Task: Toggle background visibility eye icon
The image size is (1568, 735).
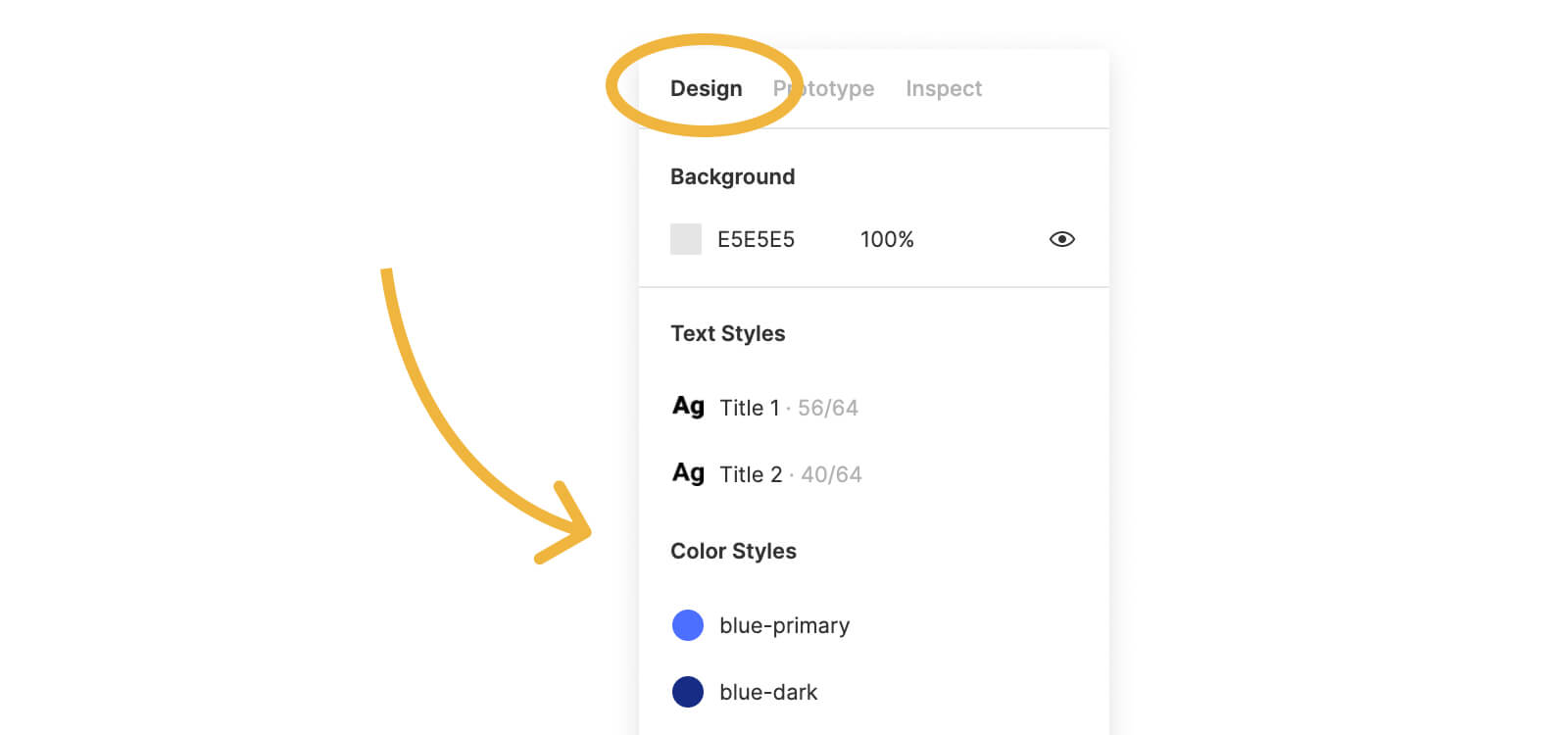Action: (x=1062, y=239)
